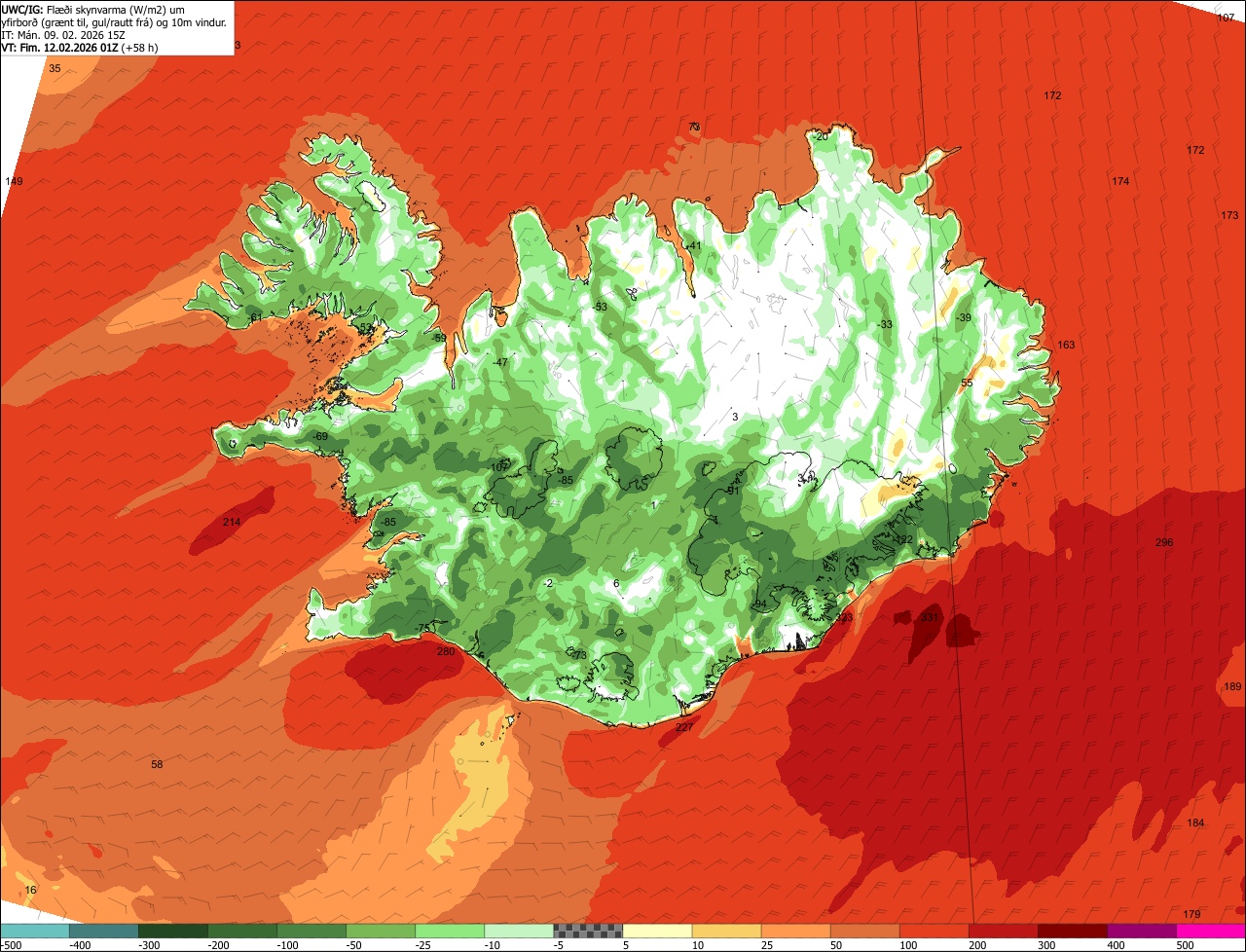Select the red legend swatch between 200 and 300
The height and width of the screenshot is (952, 1246).
1004,931
